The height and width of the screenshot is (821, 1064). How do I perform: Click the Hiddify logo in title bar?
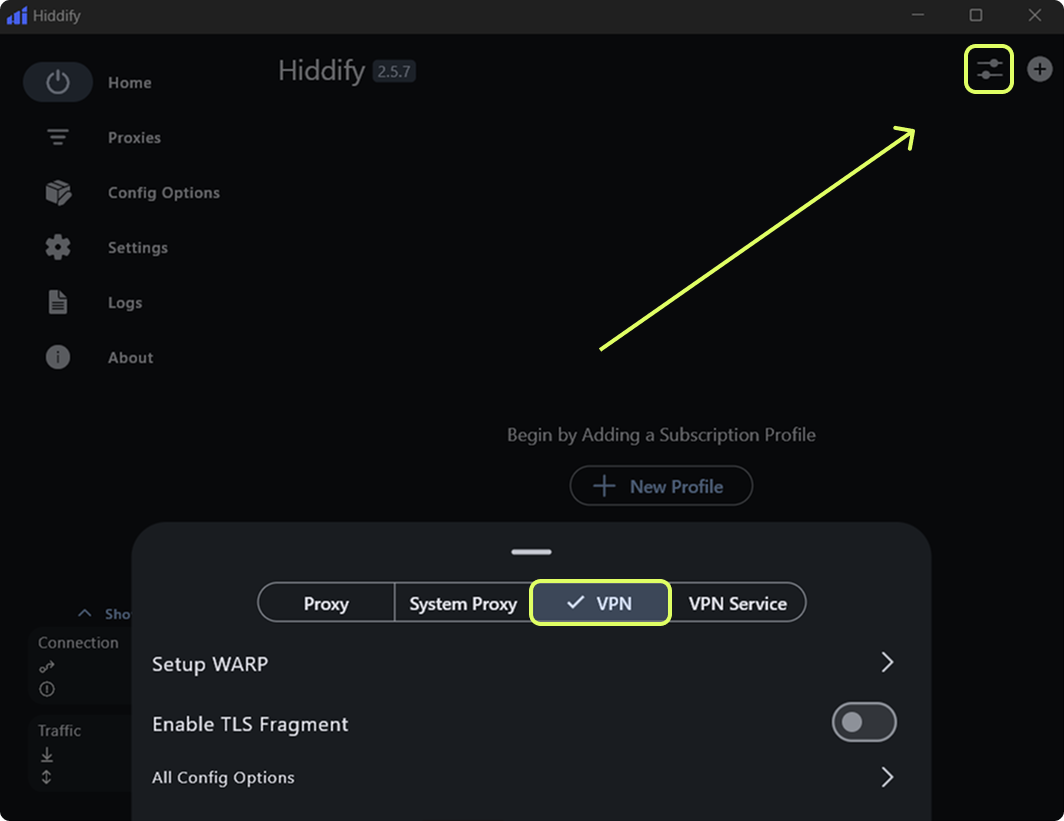tap(17, 15)
